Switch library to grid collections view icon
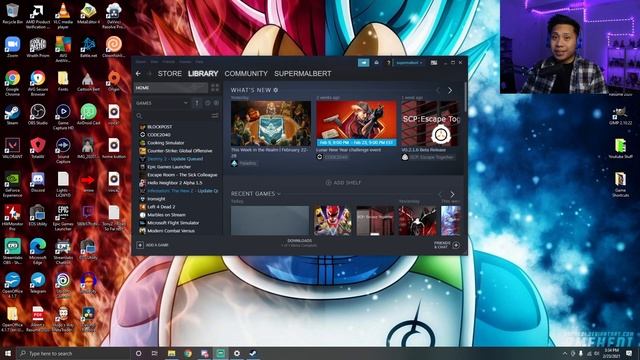640x360 pixels. coord(215,88)
